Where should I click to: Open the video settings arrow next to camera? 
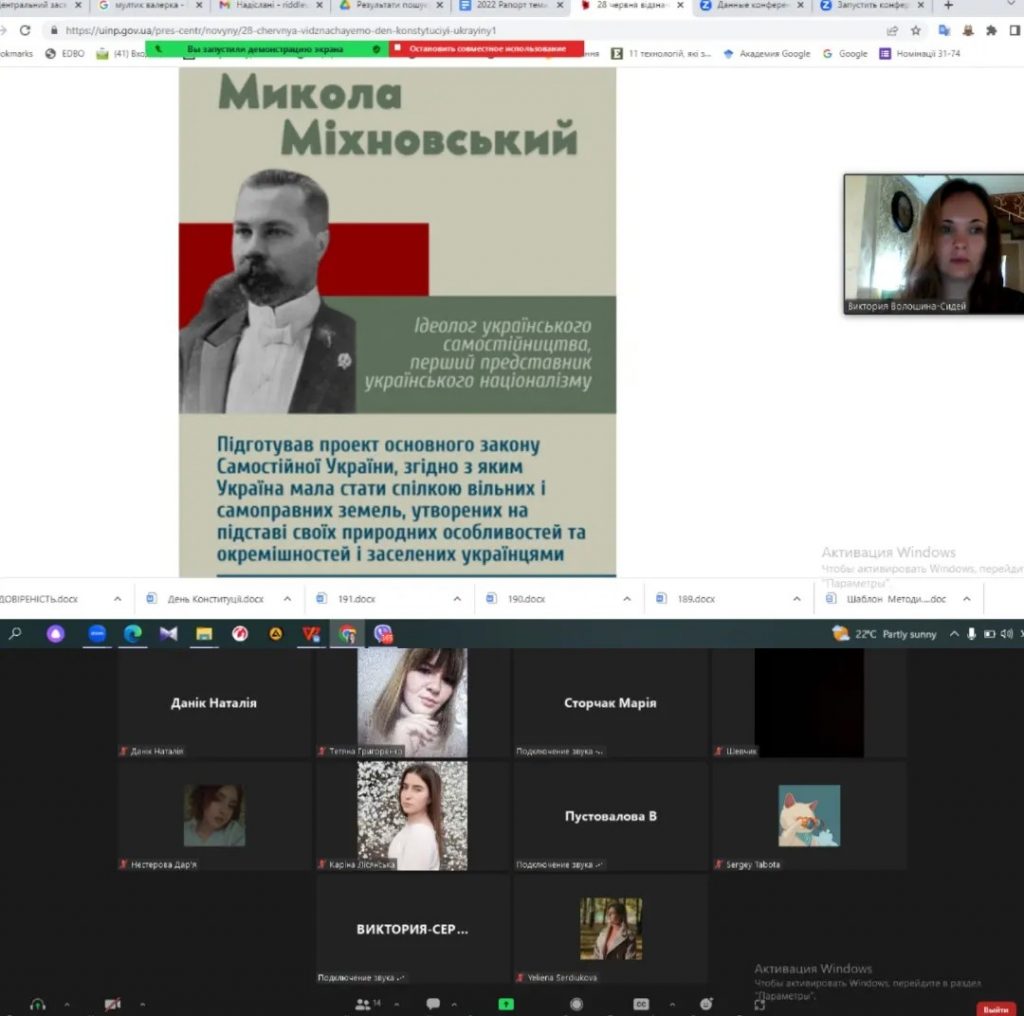click(x=141, y=1003)
